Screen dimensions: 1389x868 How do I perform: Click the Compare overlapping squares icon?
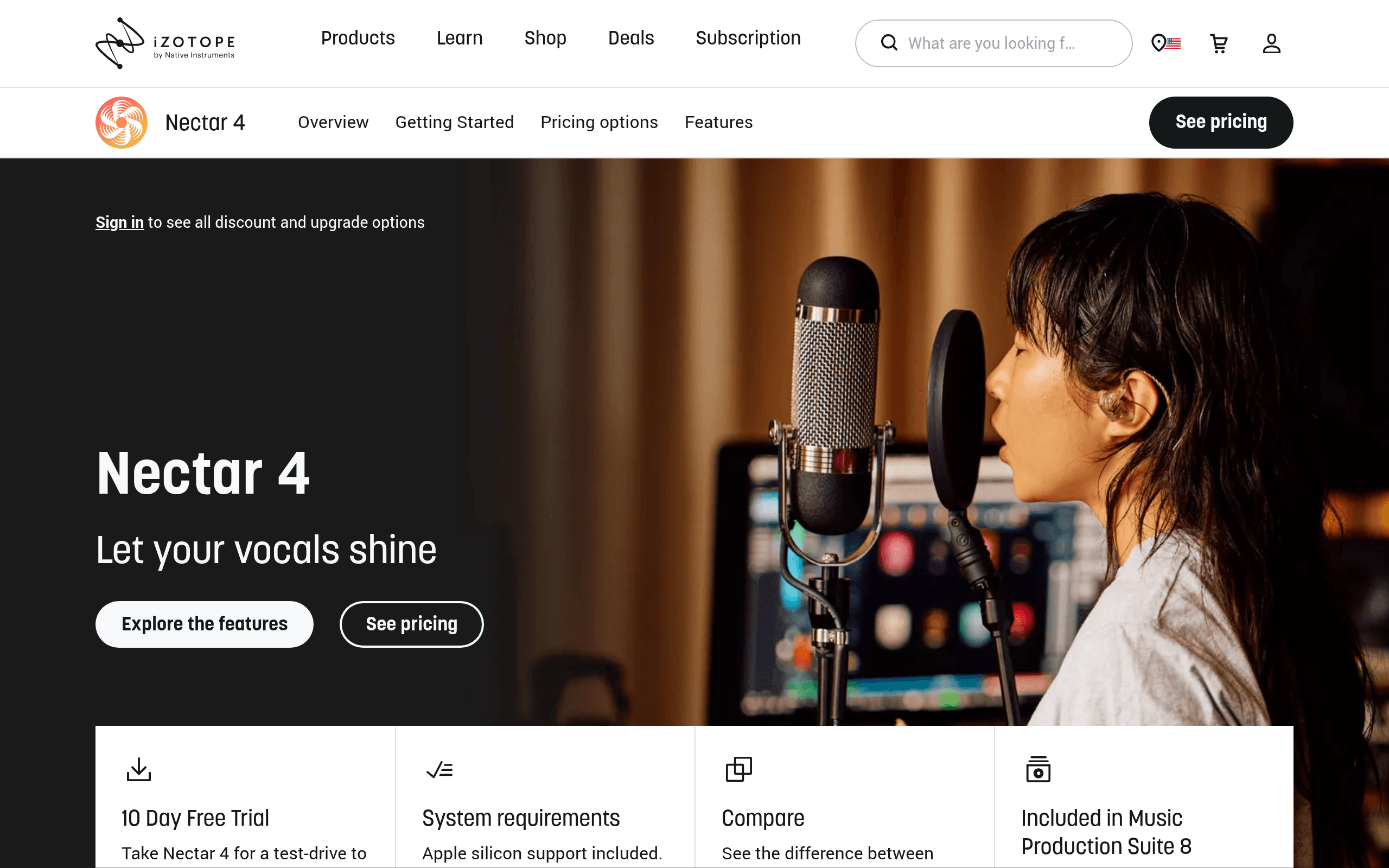pyautogui.click(x=738, y=769)
